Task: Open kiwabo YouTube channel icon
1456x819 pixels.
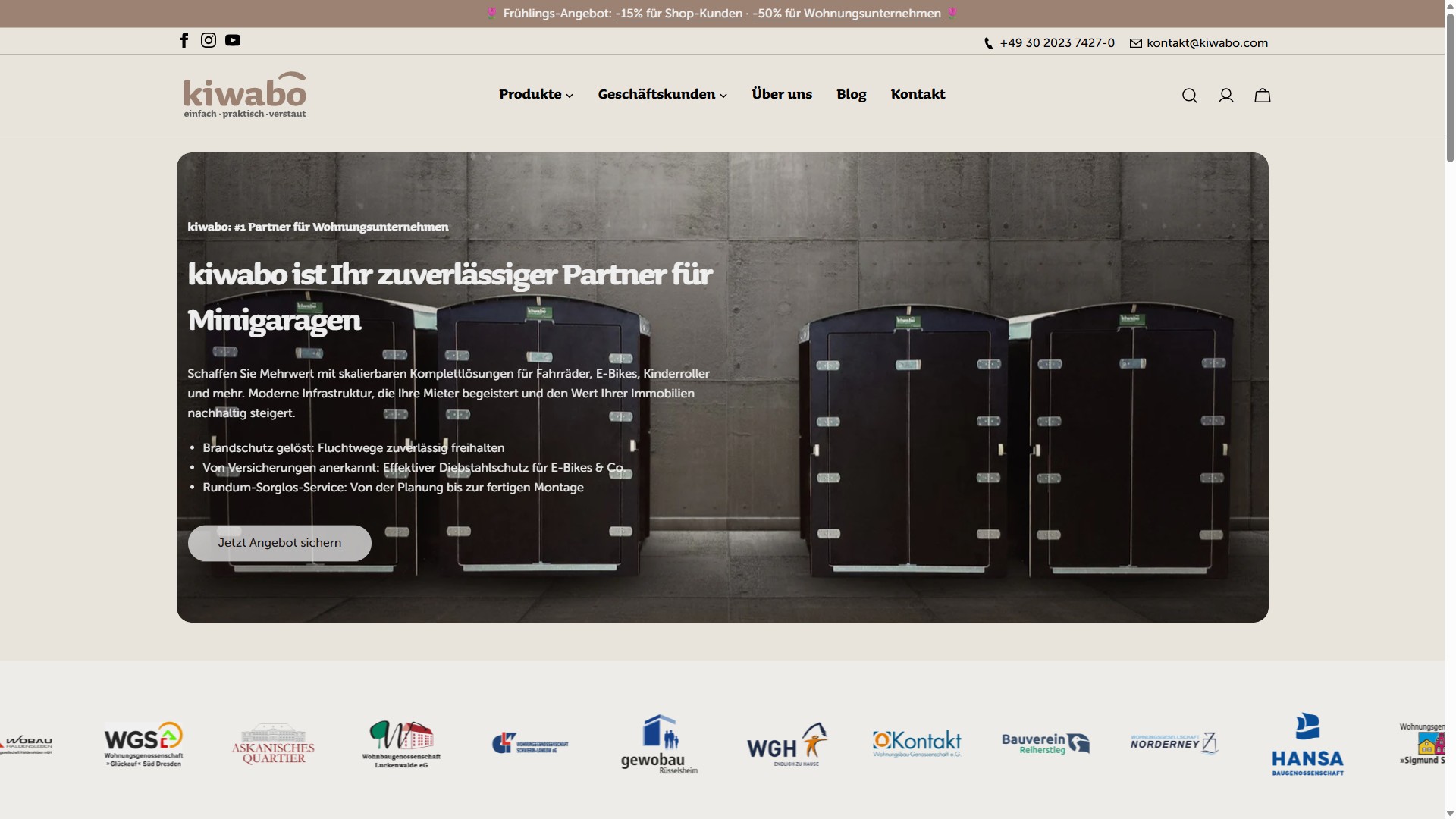Action: pyautogui.click(x=233, y=41)
